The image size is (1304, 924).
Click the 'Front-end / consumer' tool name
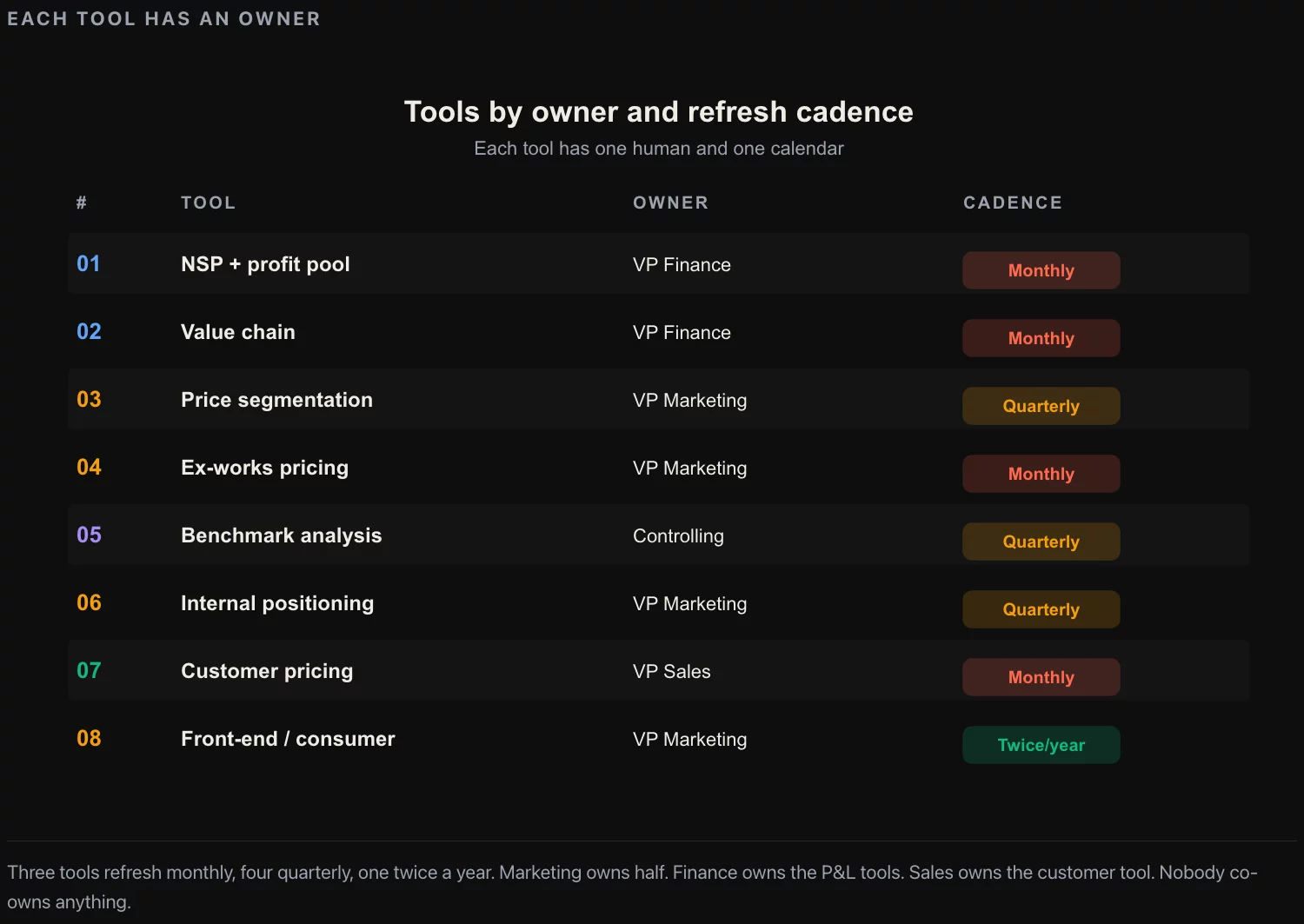coord(288,739)
